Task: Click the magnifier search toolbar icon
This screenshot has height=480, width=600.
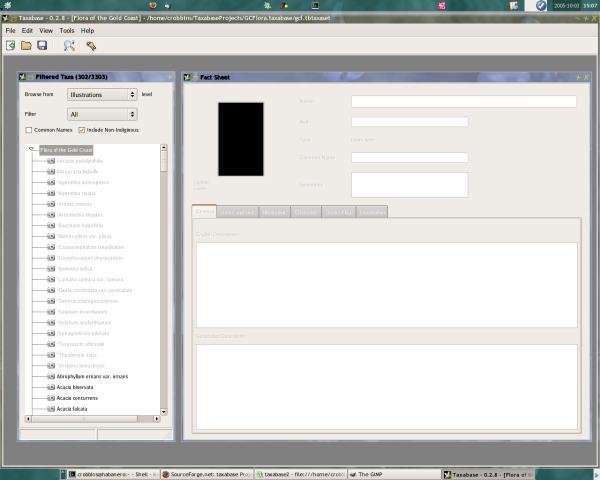Action: pos(69,46)
